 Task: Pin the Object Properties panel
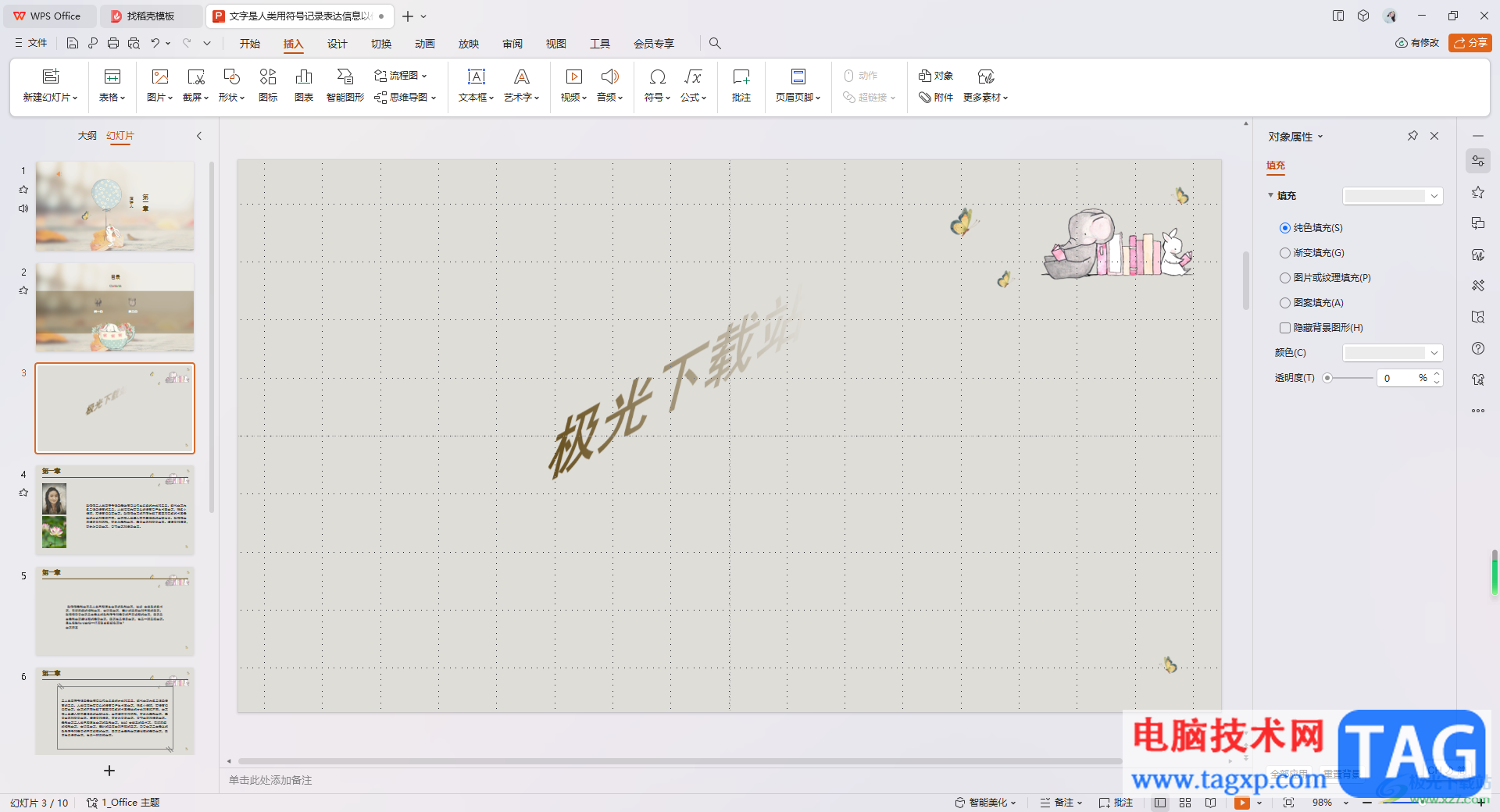click(1412, 136)
